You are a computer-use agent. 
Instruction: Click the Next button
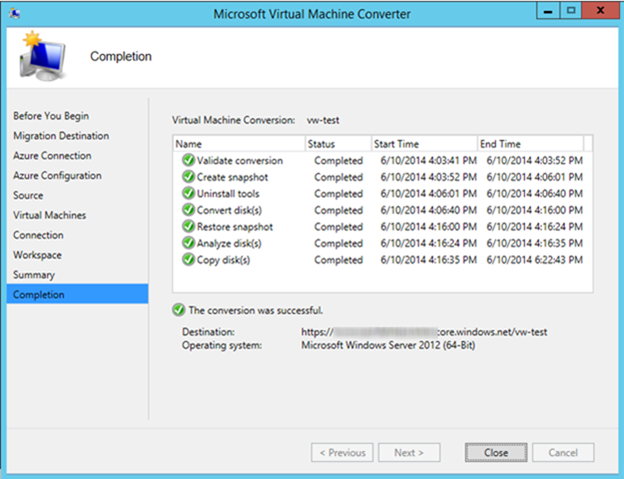[409, 452]
